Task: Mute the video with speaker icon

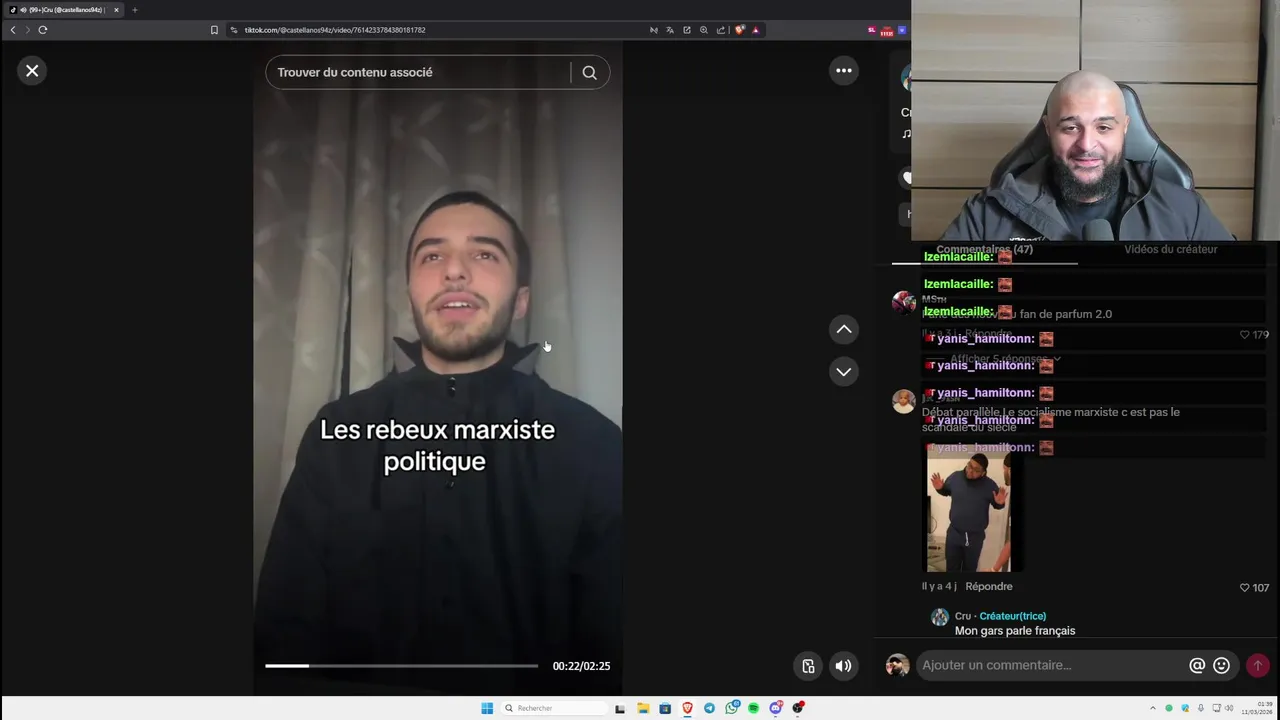Action: click(x=844, y=666)
